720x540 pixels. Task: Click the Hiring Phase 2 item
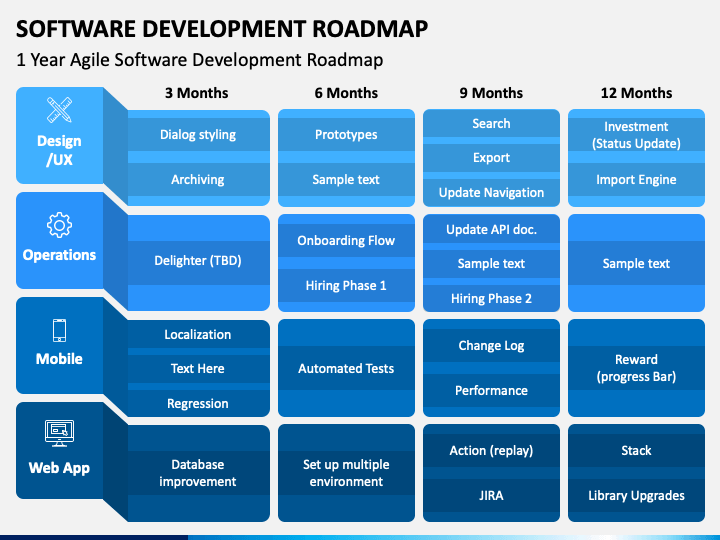click(491, 298)
